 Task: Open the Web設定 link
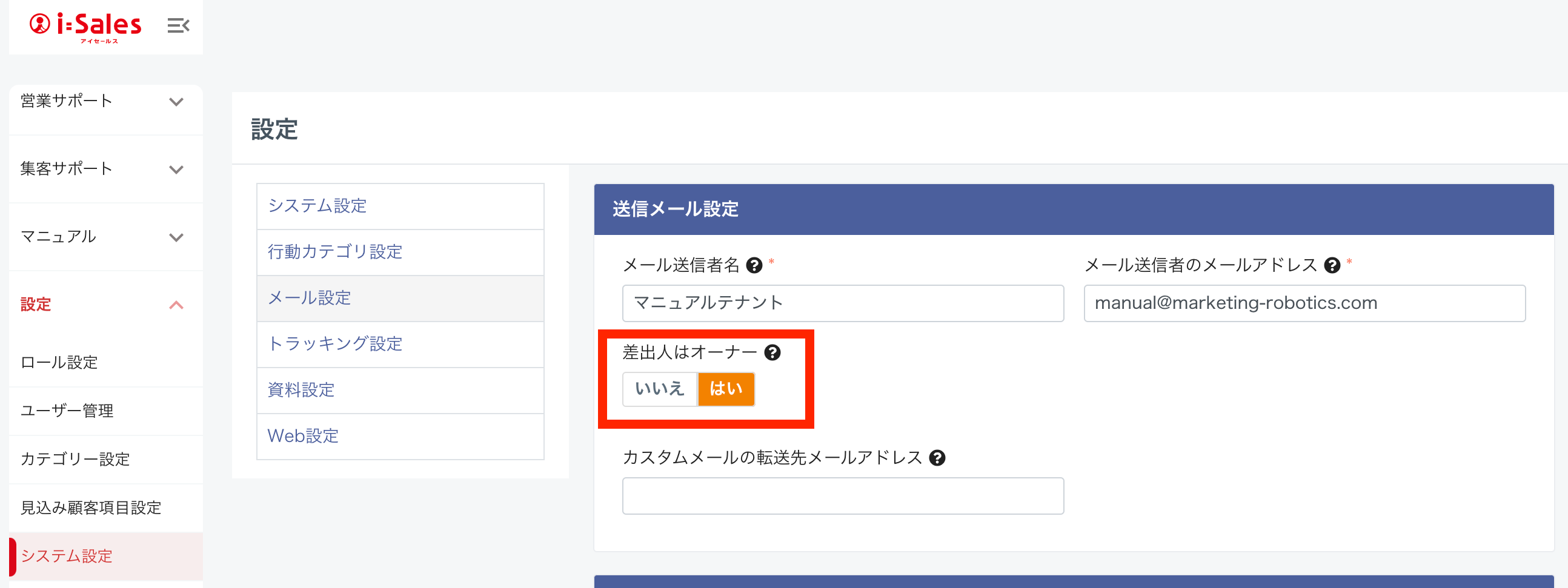click(x=303, y=436)
